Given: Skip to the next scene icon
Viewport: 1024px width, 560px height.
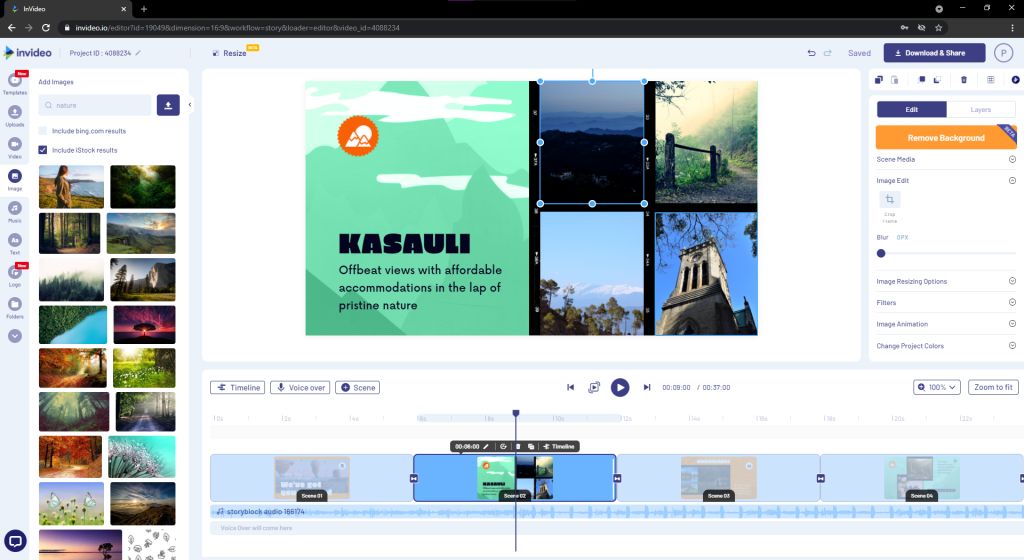Looking at the screenshot, I should tap(647, 387).
